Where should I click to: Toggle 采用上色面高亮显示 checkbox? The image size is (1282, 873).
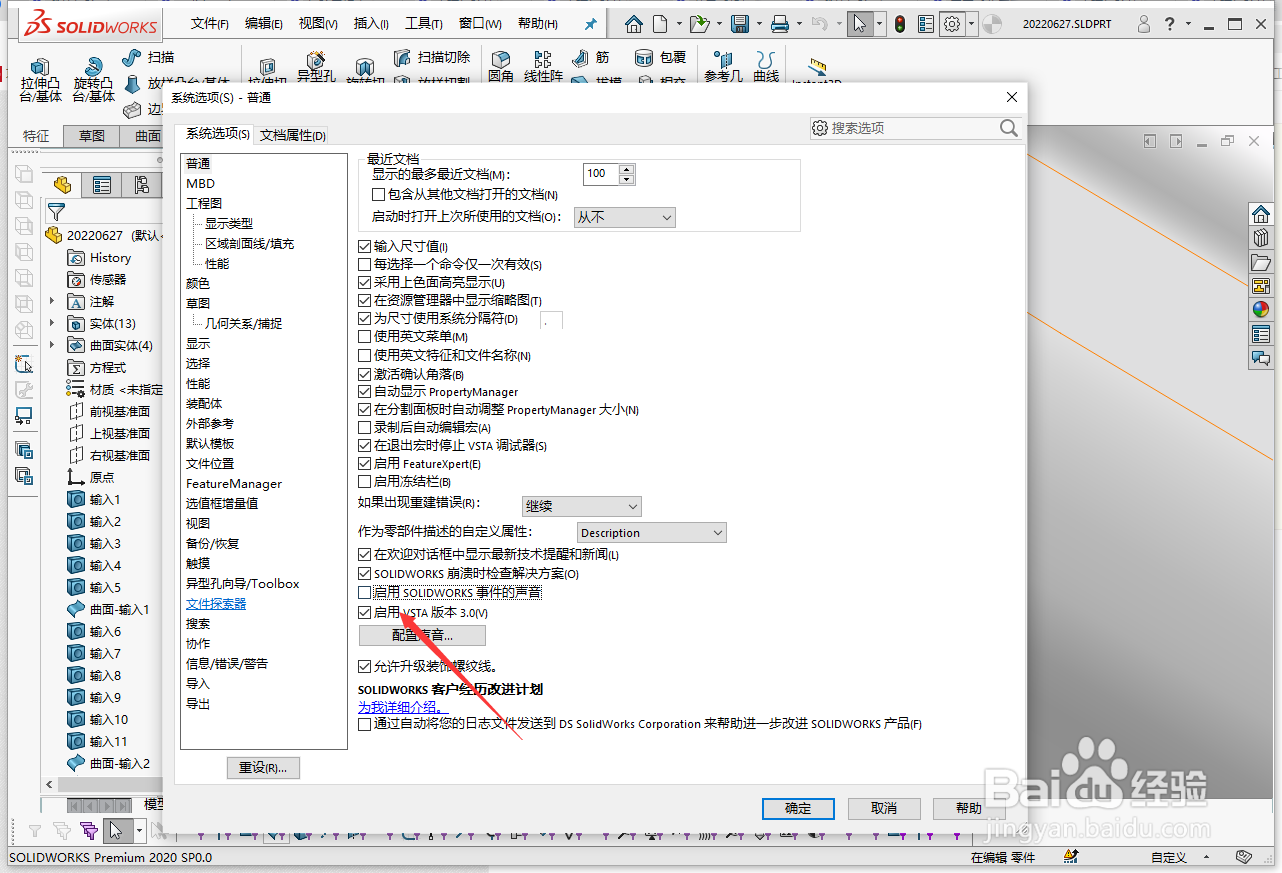coord(365,283)
